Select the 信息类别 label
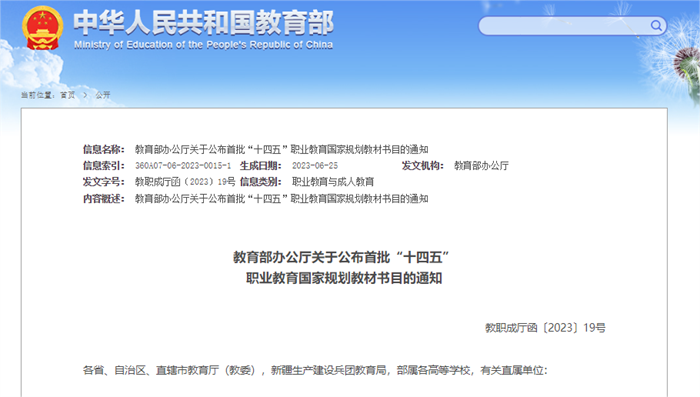This screenshot has height=397, width=700. coord(261,182)
